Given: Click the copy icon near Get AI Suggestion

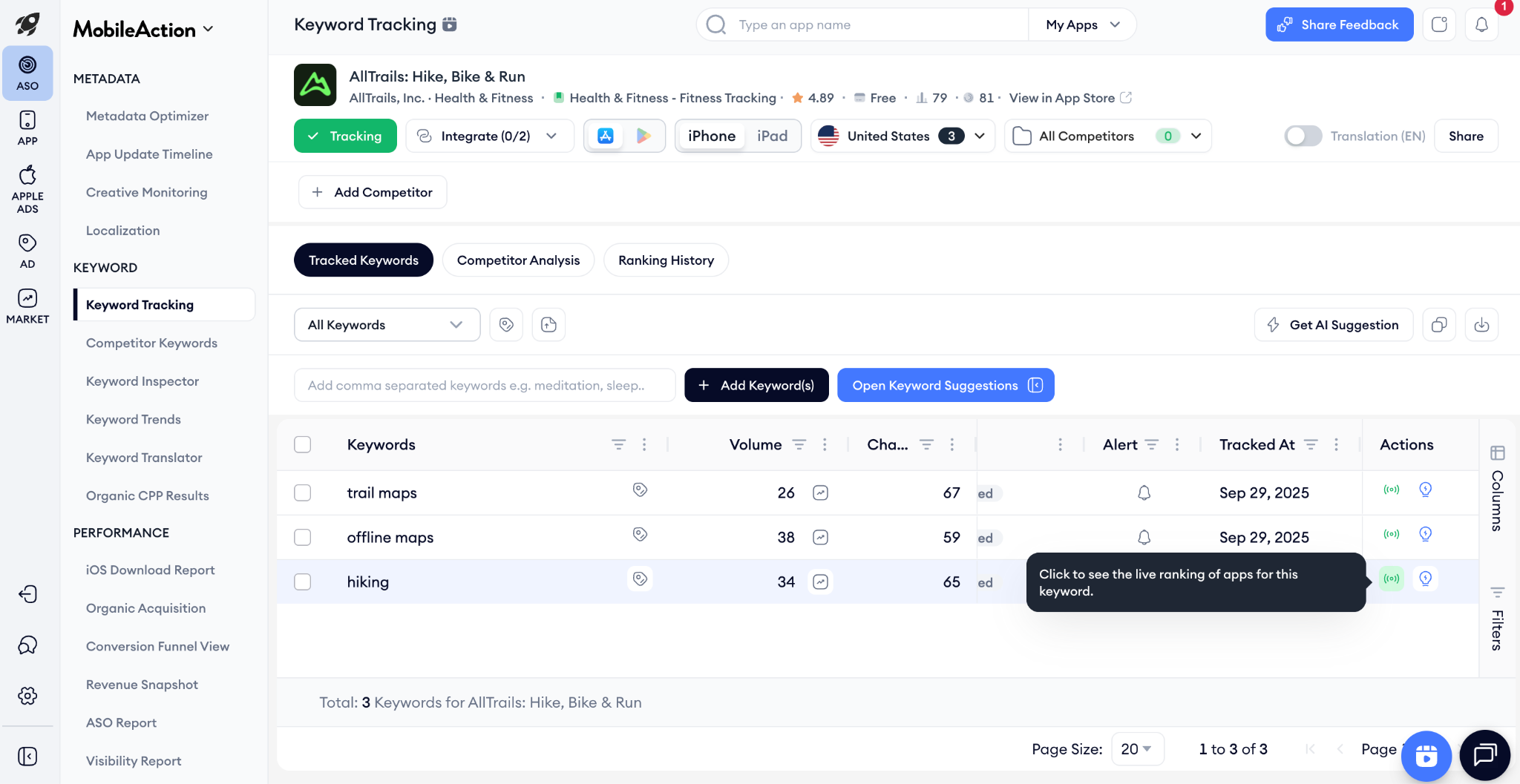Looking at the screenshot, I should pos(1439,325).
